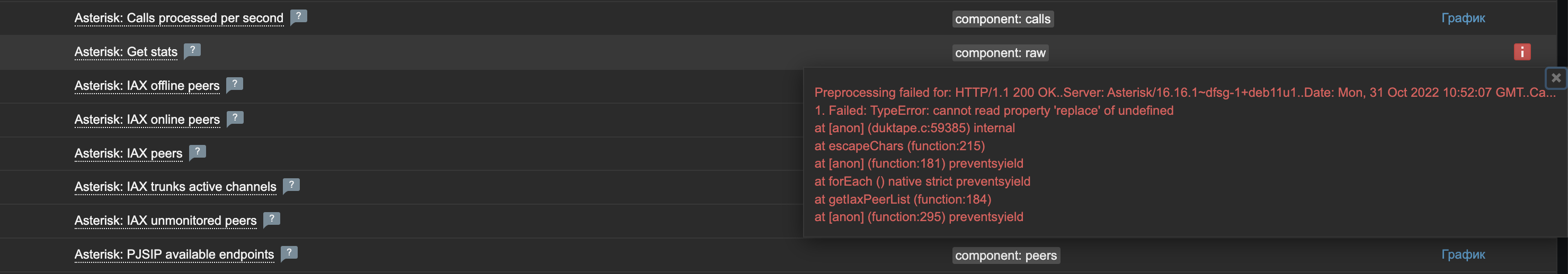Click График link for PJSIP endpoints row
Screen dimensions: 1568x274
pos(1463,254)
